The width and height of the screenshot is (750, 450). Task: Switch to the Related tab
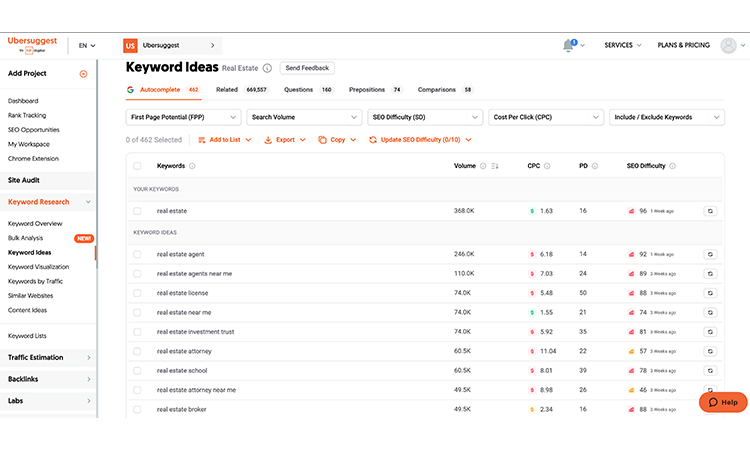click(x=242, y=90)
